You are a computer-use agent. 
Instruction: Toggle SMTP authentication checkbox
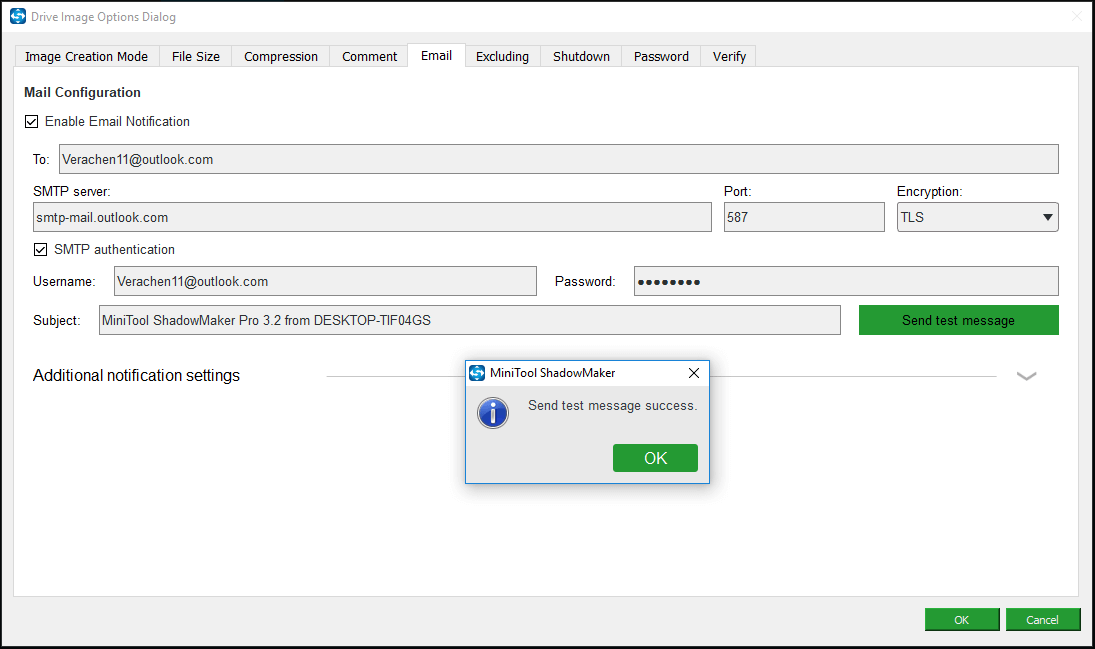[x=41, y=249]
